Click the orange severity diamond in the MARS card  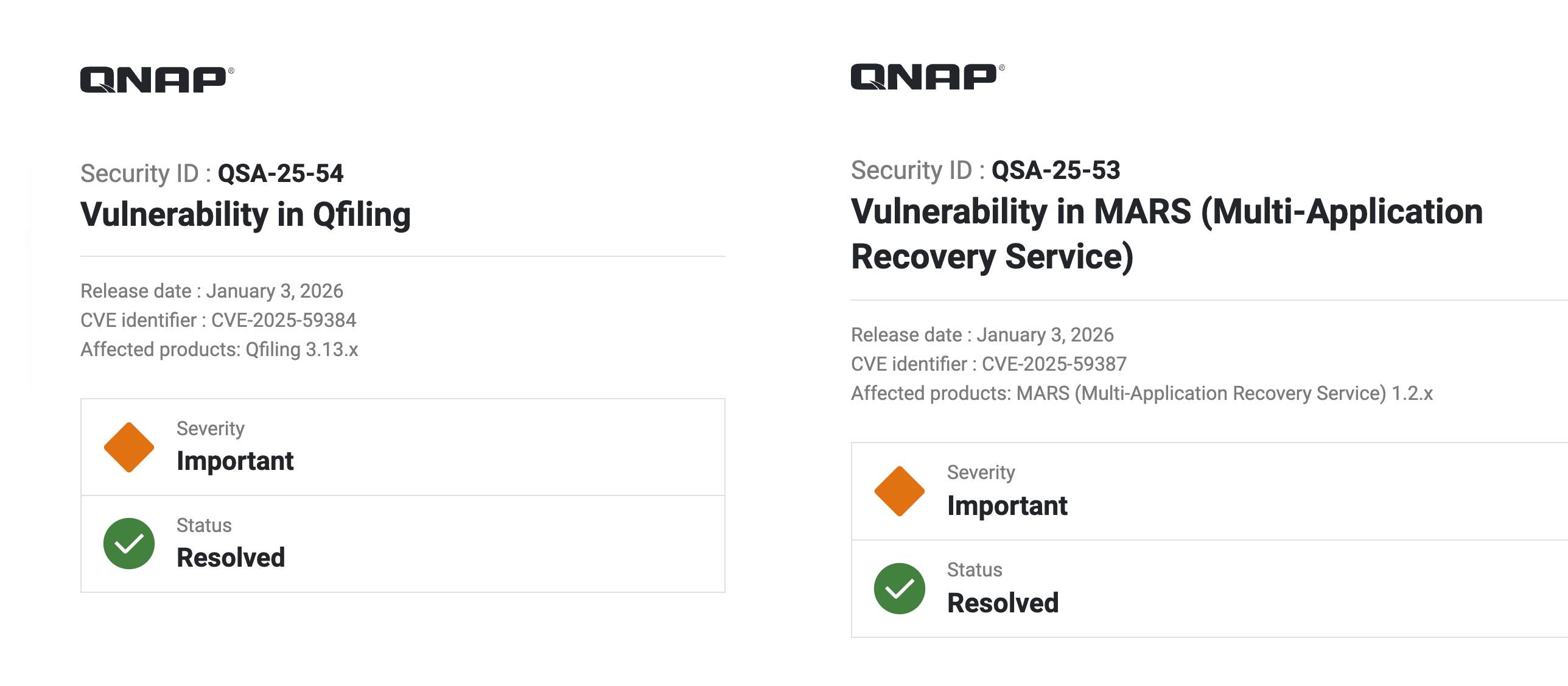coord(900,491)
